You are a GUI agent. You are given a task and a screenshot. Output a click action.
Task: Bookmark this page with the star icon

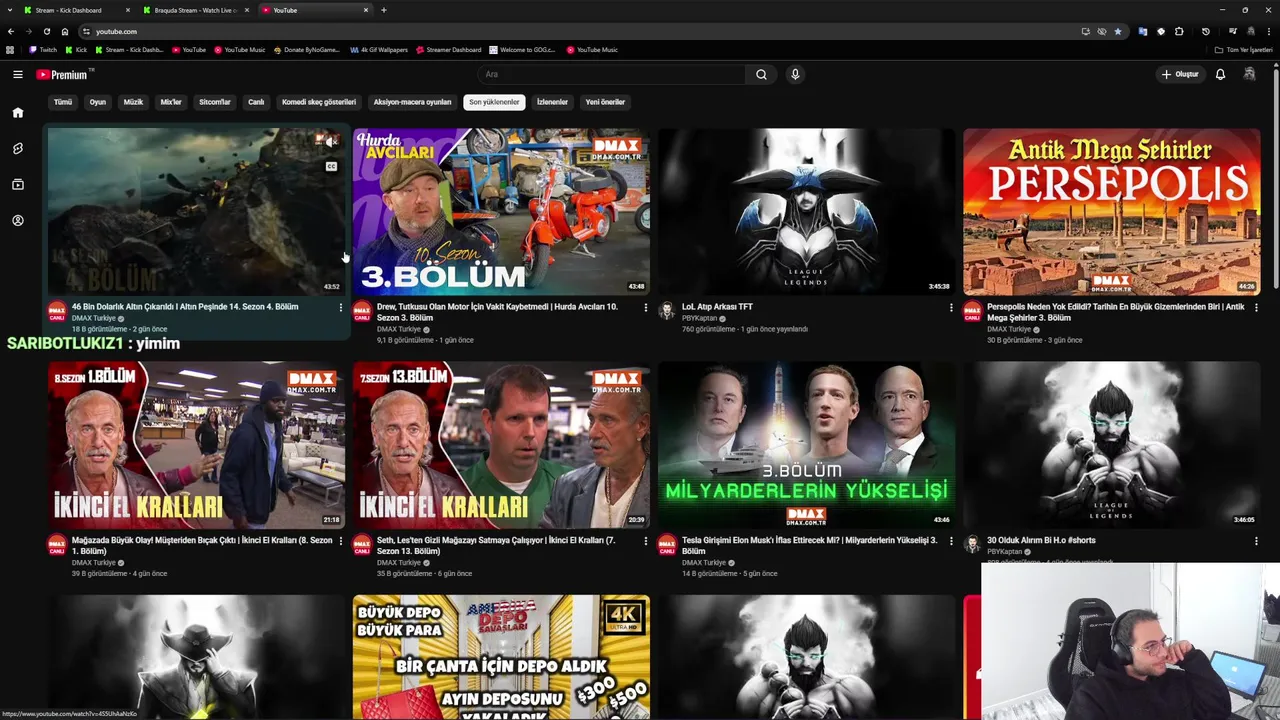pyautogui.click(x=1118, y=31)
